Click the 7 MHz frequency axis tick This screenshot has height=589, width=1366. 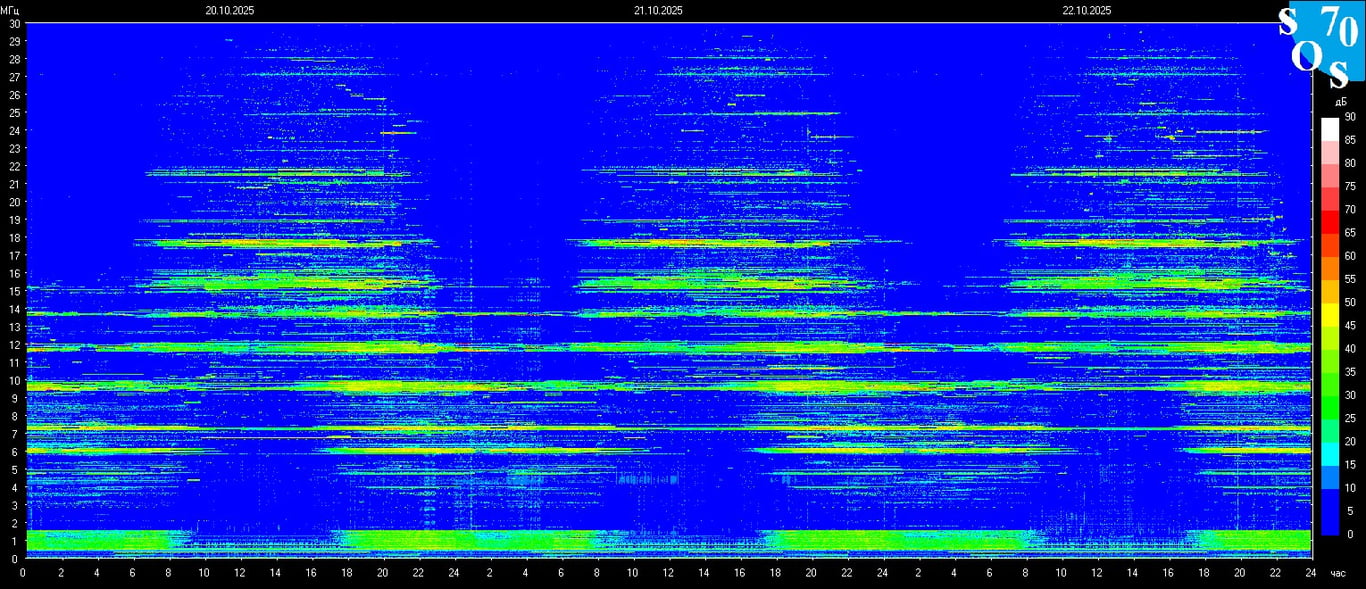(x=14, y=434)
